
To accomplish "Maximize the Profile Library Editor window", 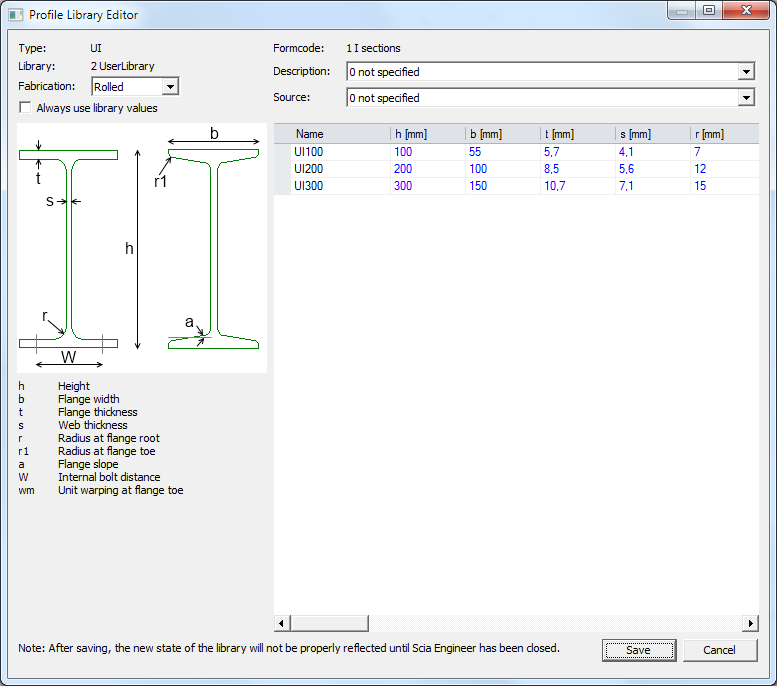I will pyautogui.click(x=709, y=10).
